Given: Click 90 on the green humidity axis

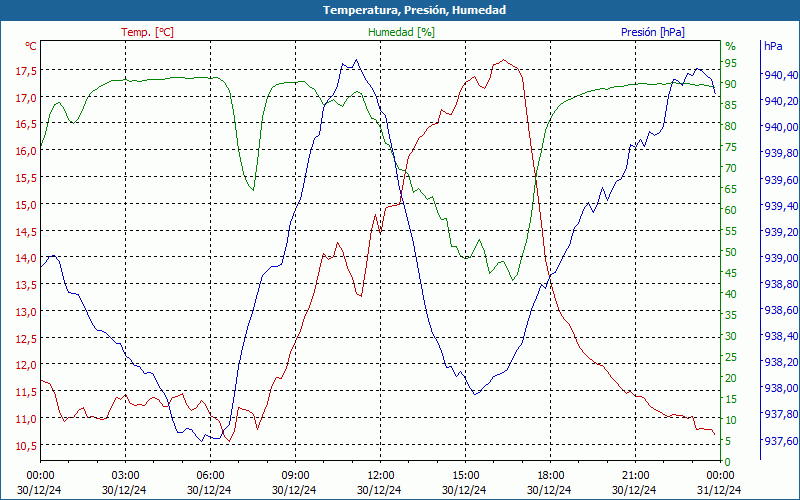Looking at the screenshot, I should pos(731,84).
